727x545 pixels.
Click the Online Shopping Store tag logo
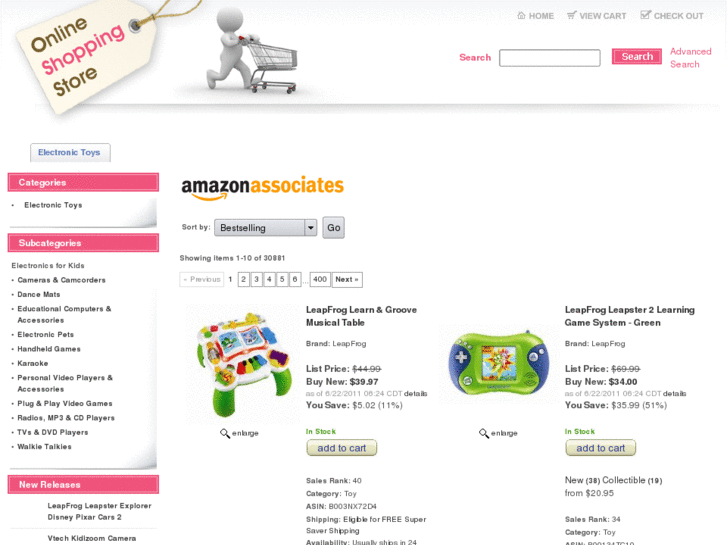point(86,56)
